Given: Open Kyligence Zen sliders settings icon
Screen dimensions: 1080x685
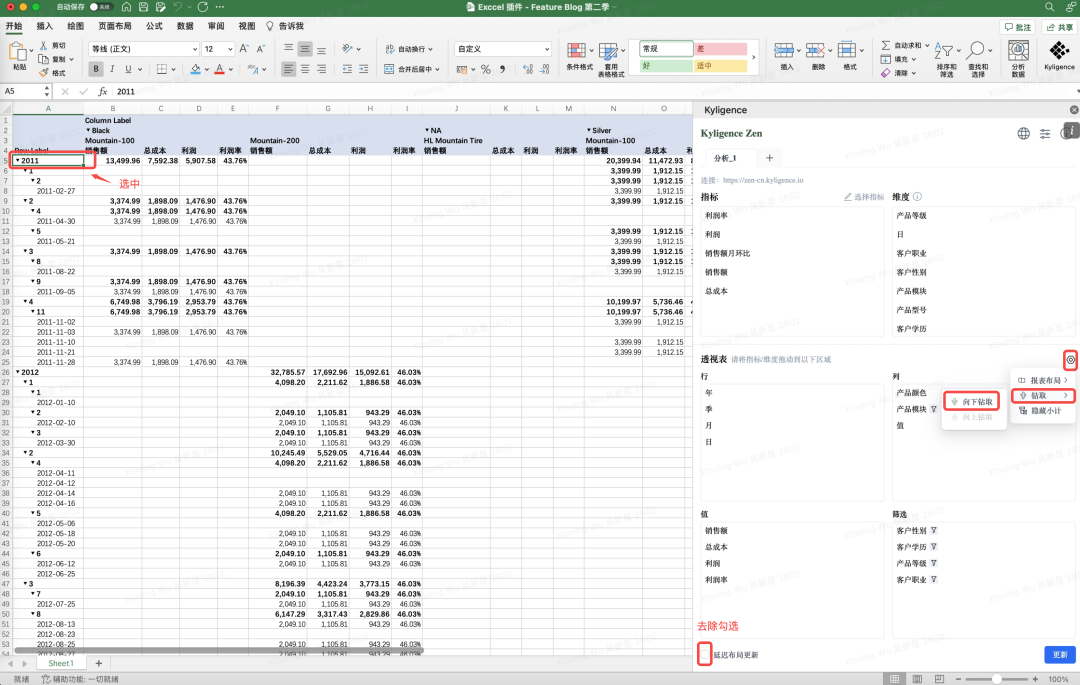Looking at the screenshot, I should coord(1045,134).
